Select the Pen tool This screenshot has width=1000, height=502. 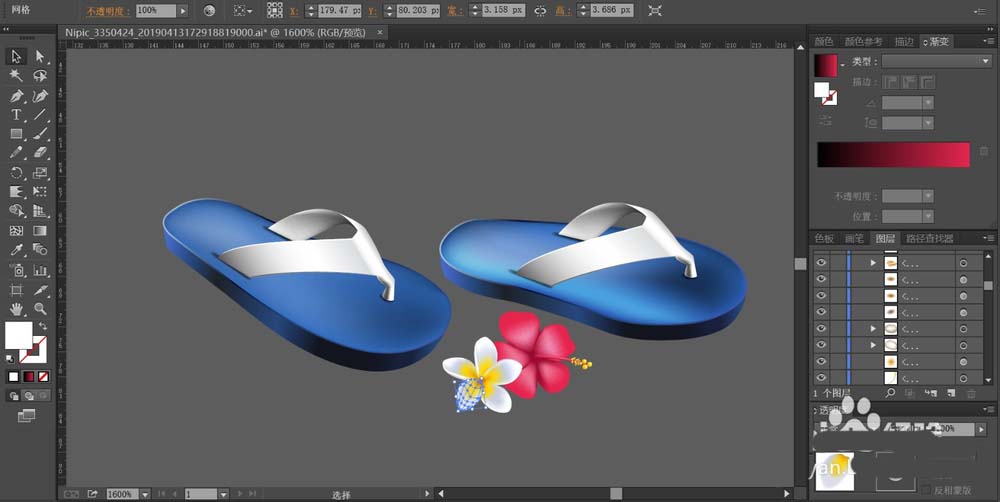click(16, 96)
